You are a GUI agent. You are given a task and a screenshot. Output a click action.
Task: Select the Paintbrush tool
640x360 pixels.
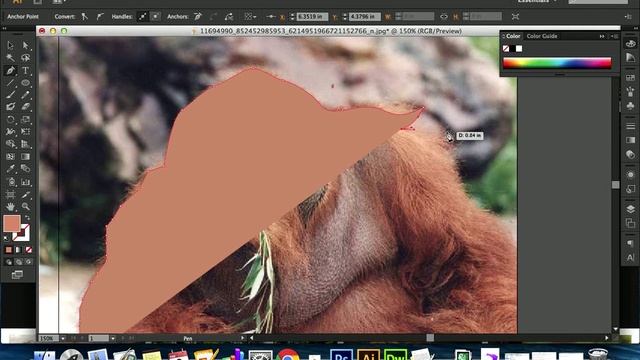pyautogui.click(x=10, y=95)
